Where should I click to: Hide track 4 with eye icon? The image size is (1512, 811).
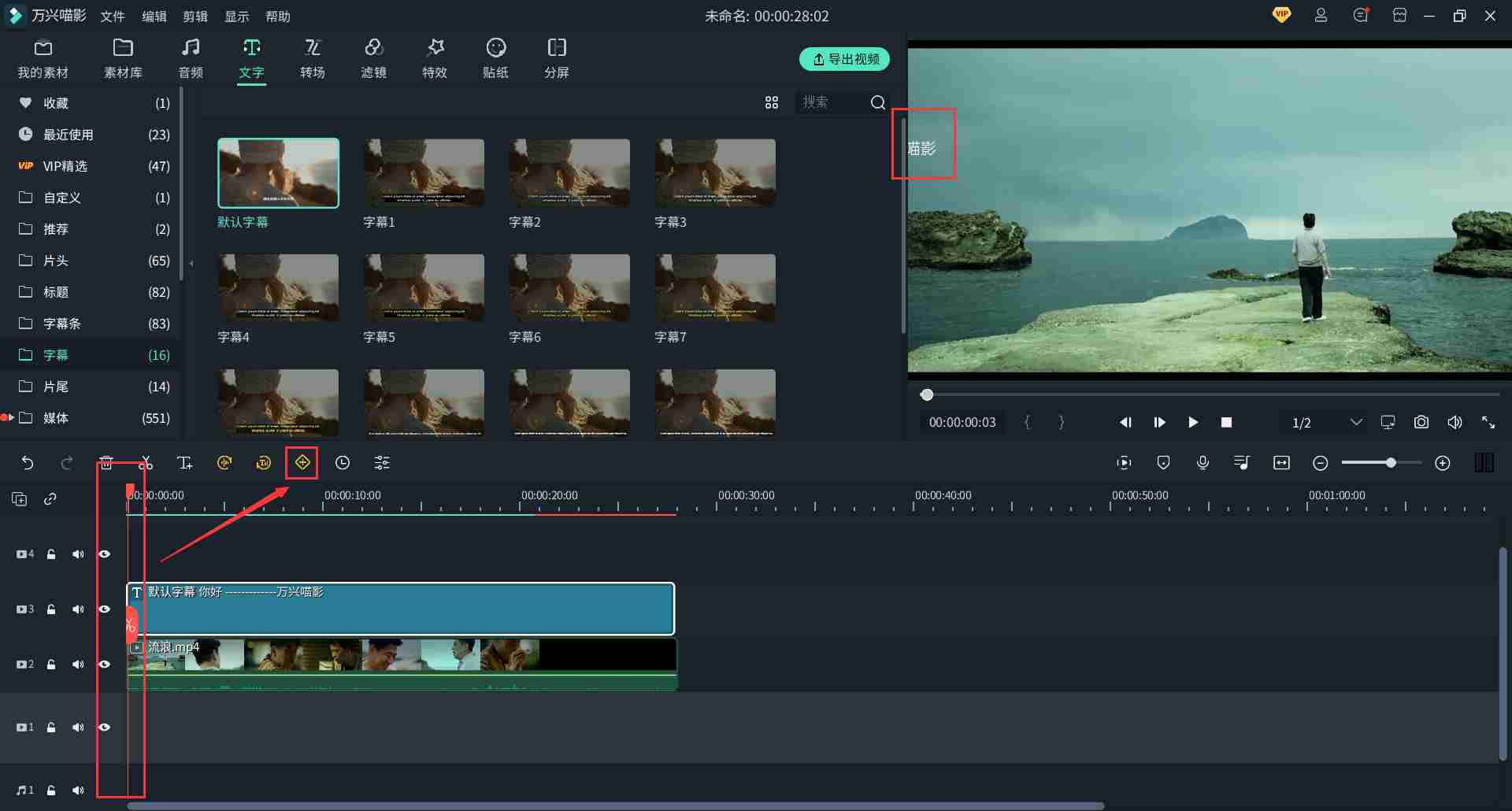[x=104, y=554]
